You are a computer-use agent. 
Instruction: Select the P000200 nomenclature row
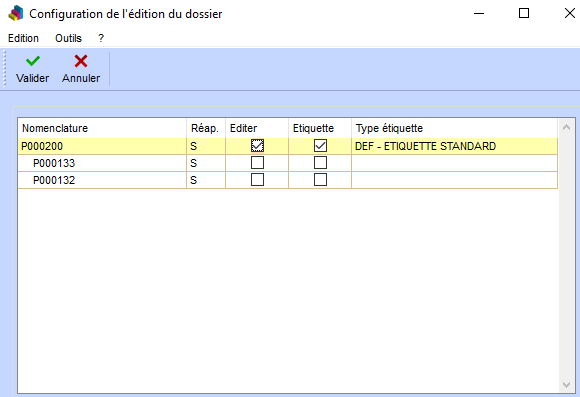(x=287, y=146)
